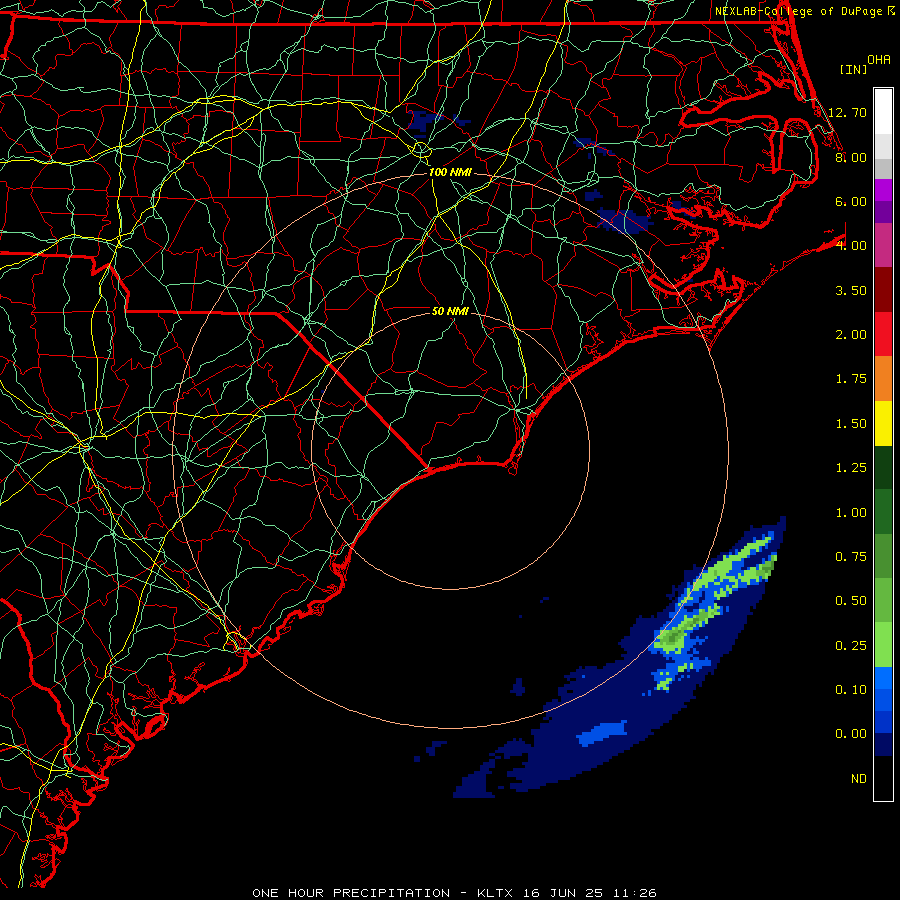Click the KLTX station identifier in the footer
Image resolution: width=900 pixels, height=900 pixels.
[495, 893]
